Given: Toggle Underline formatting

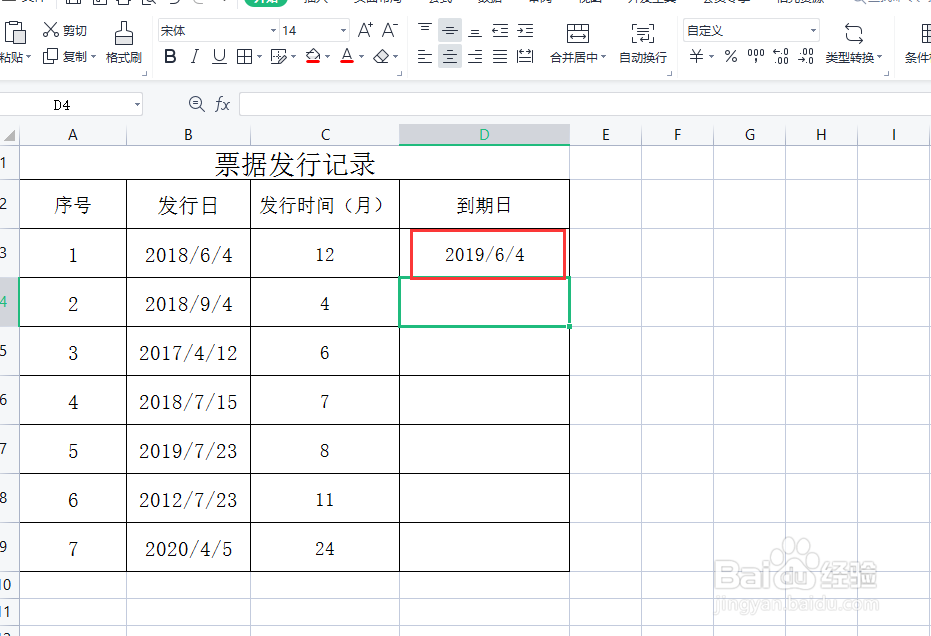Looking at the screenshot, I should coord(219,56).
